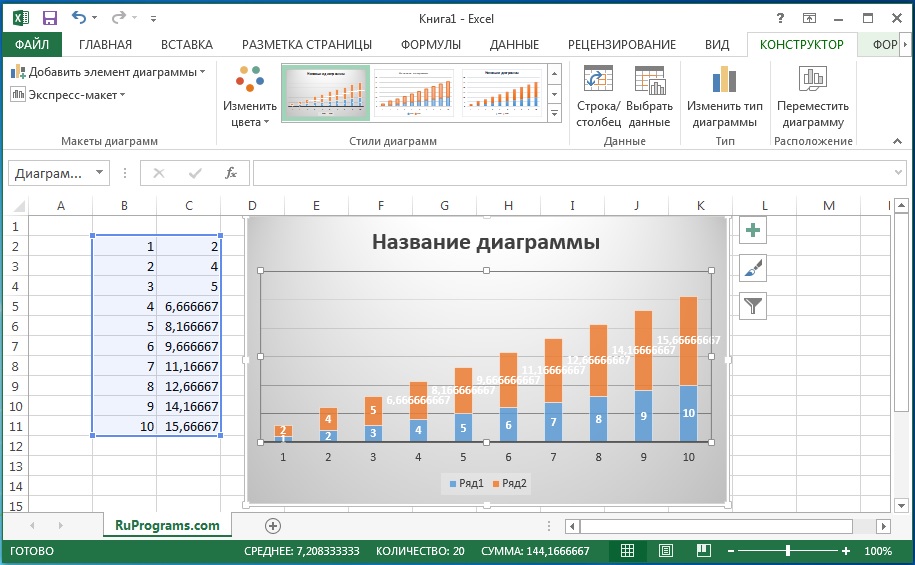The height and width of the screenshot is (565, 915).
Task: Open the ФАЙЛ tab
Action: (x=32, y=44)
